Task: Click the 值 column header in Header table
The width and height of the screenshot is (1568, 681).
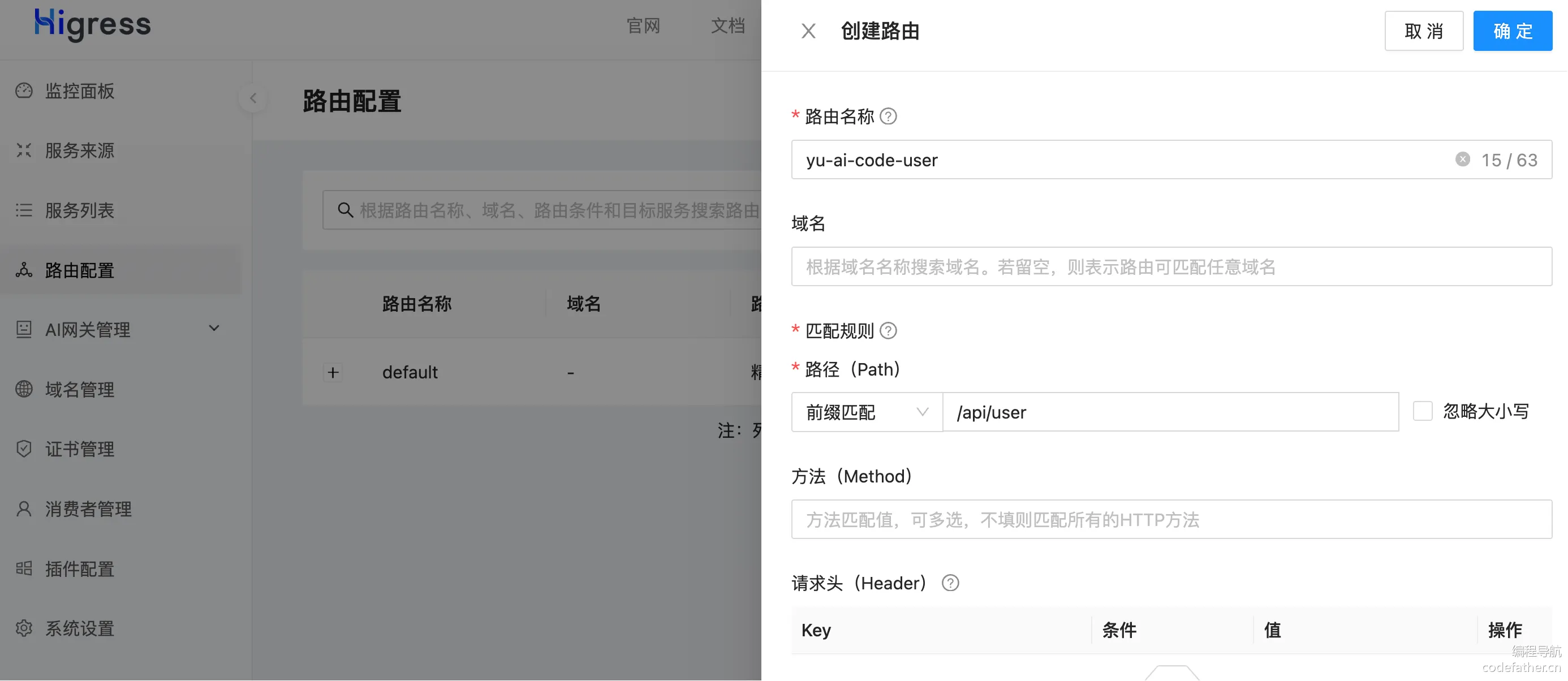Action: tap(1273, 631)
